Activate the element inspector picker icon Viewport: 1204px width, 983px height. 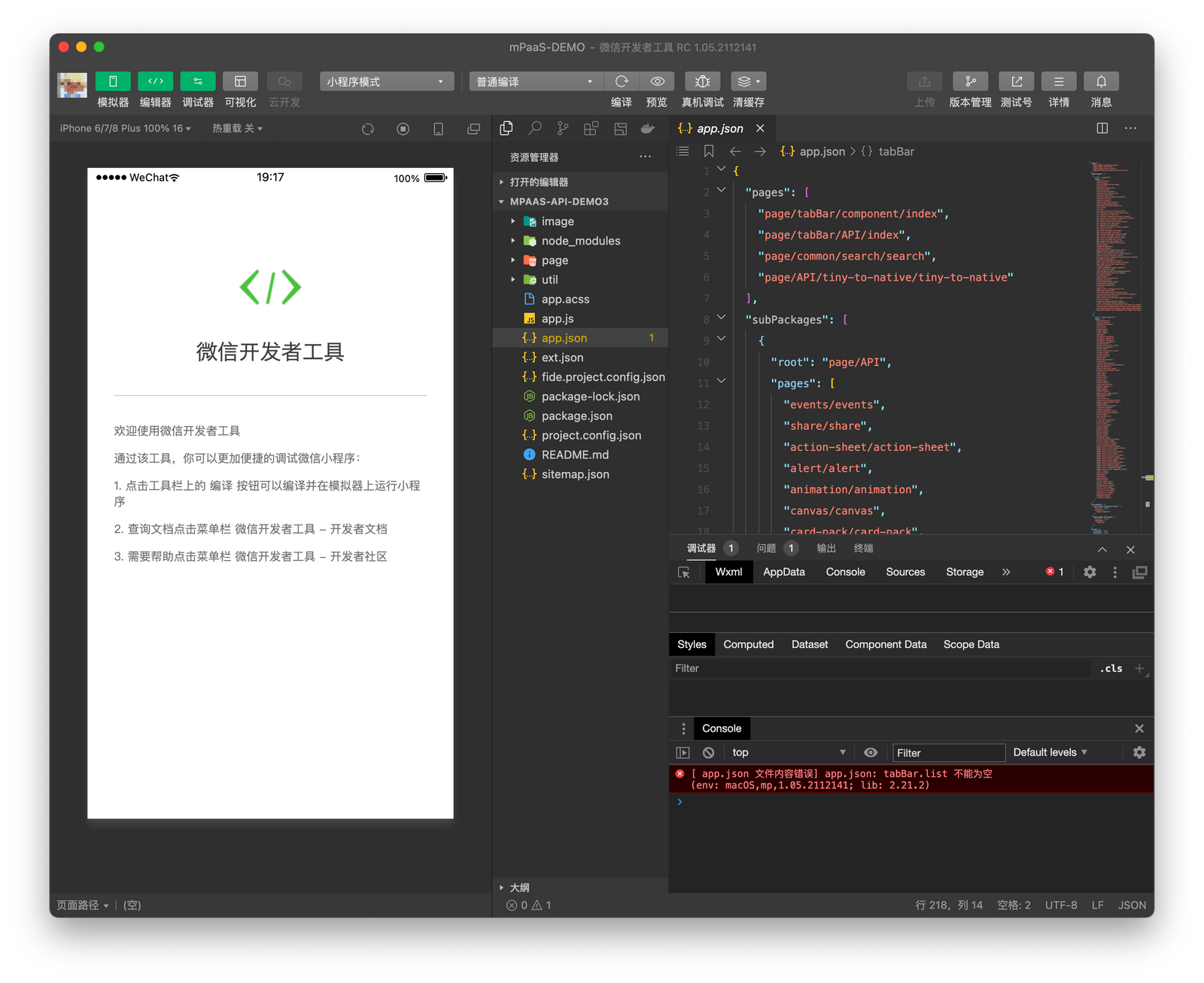tap(684, 573)
